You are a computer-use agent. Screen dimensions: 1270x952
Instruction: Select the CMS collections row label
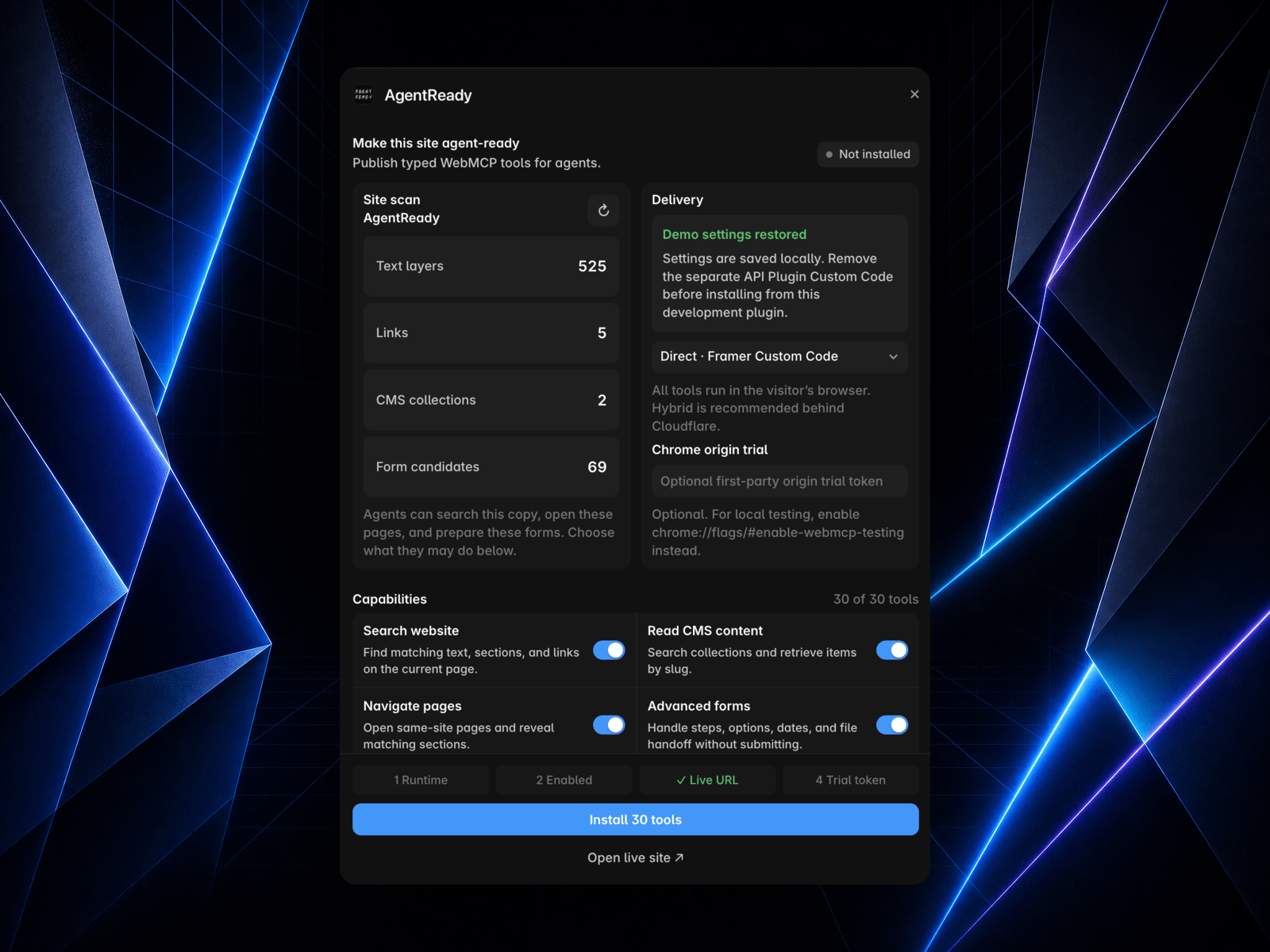click(x=426, y=400)
